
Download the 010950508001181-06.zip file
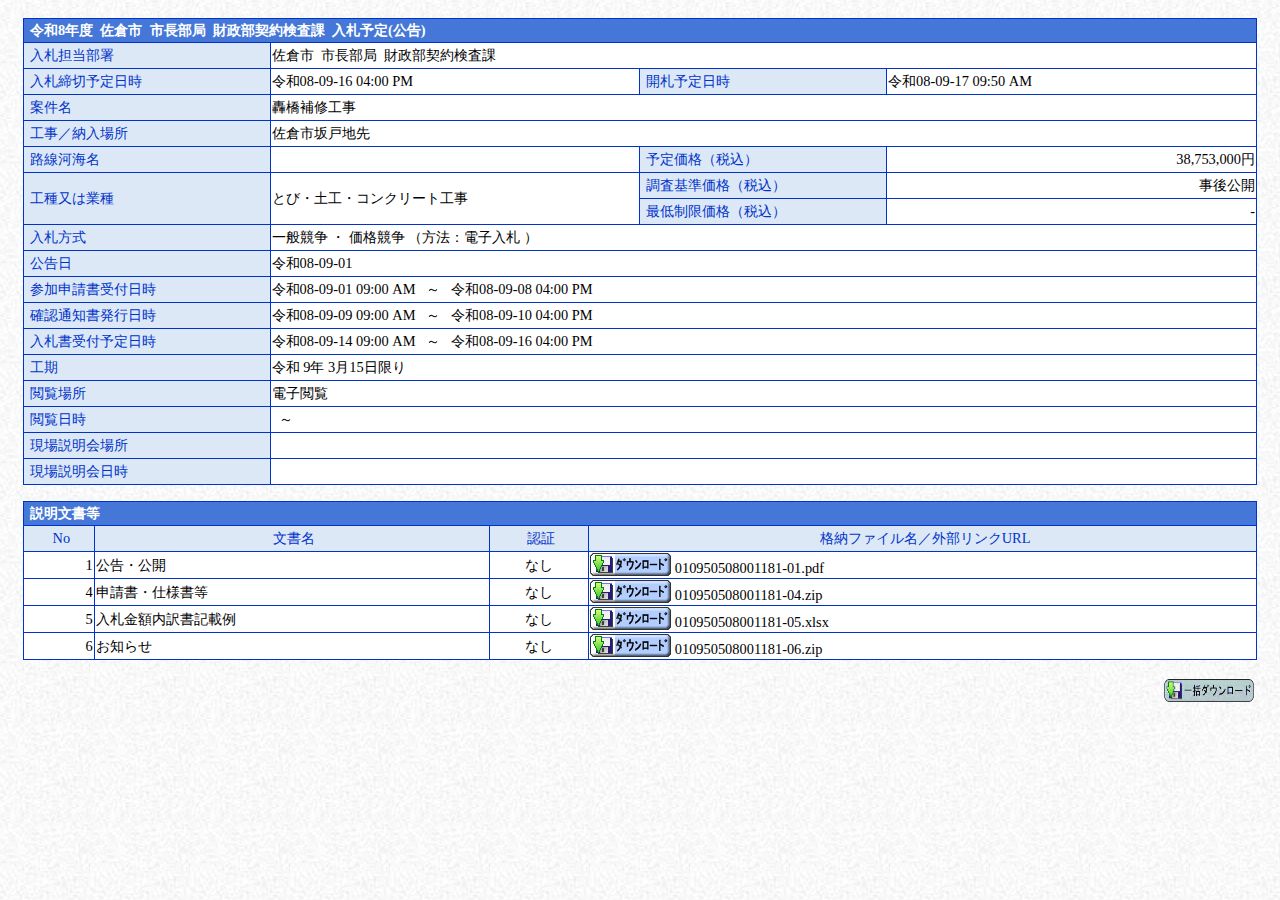pos(630,645)
